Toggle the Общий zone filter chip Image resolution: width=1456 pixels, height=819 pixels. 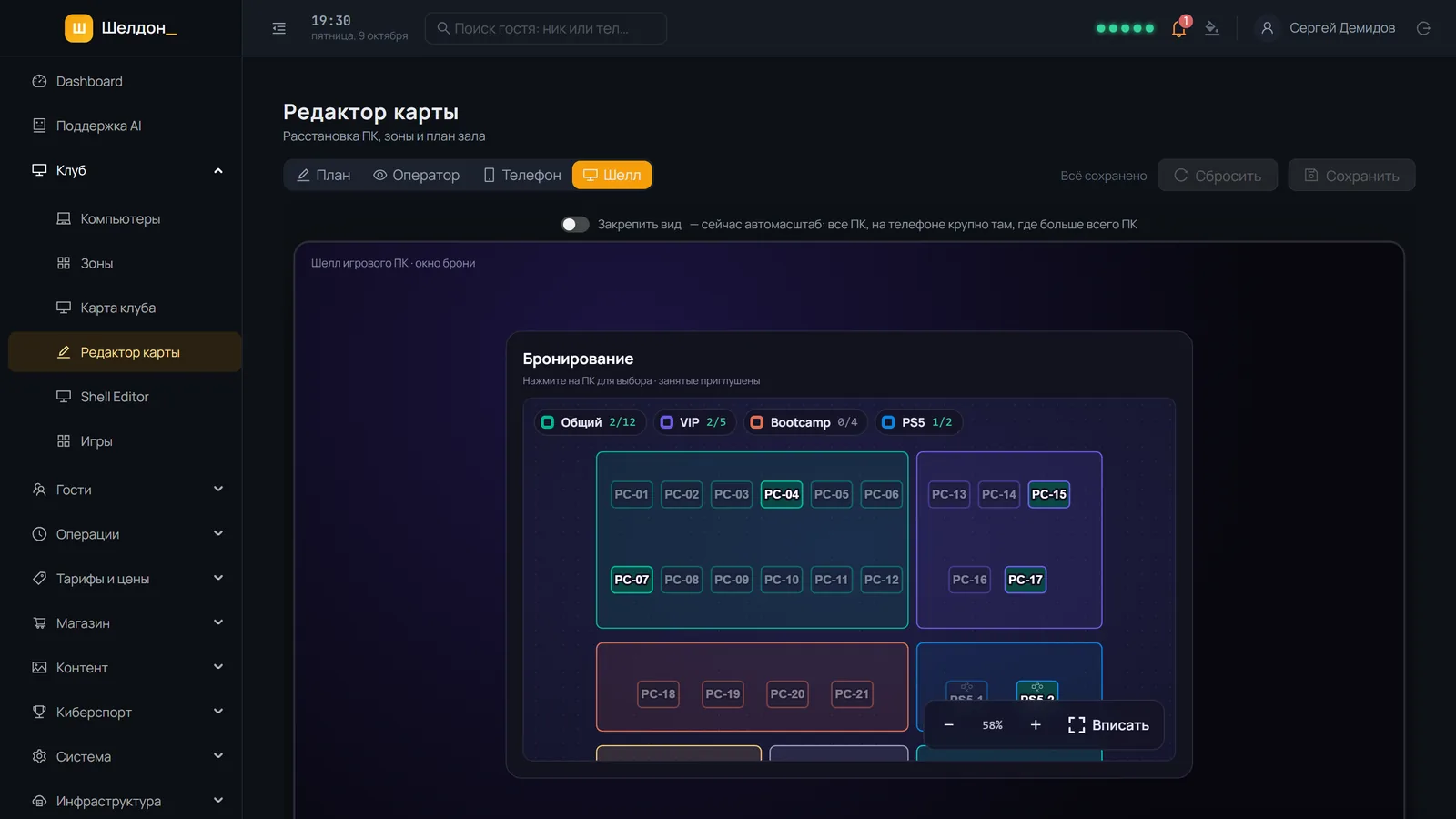point(589,422)
